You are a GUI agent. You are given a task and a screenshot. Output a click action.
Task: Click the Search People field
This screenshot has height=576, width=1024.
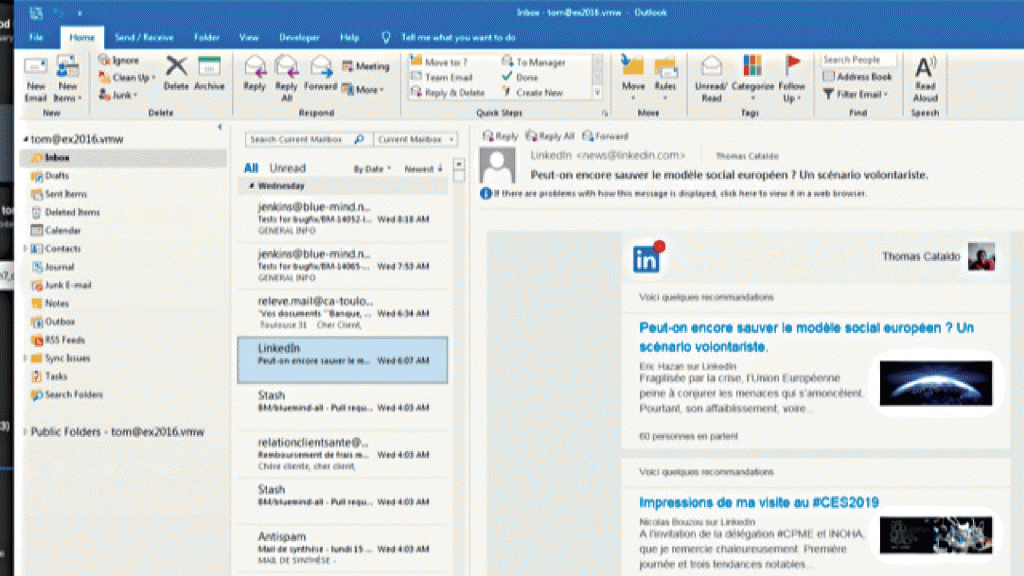click(857, 59)
